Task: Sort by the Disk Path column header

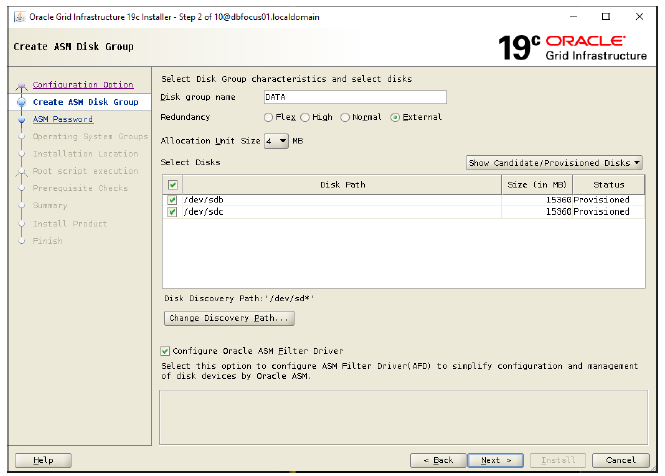Action: [x=342, y=185]
